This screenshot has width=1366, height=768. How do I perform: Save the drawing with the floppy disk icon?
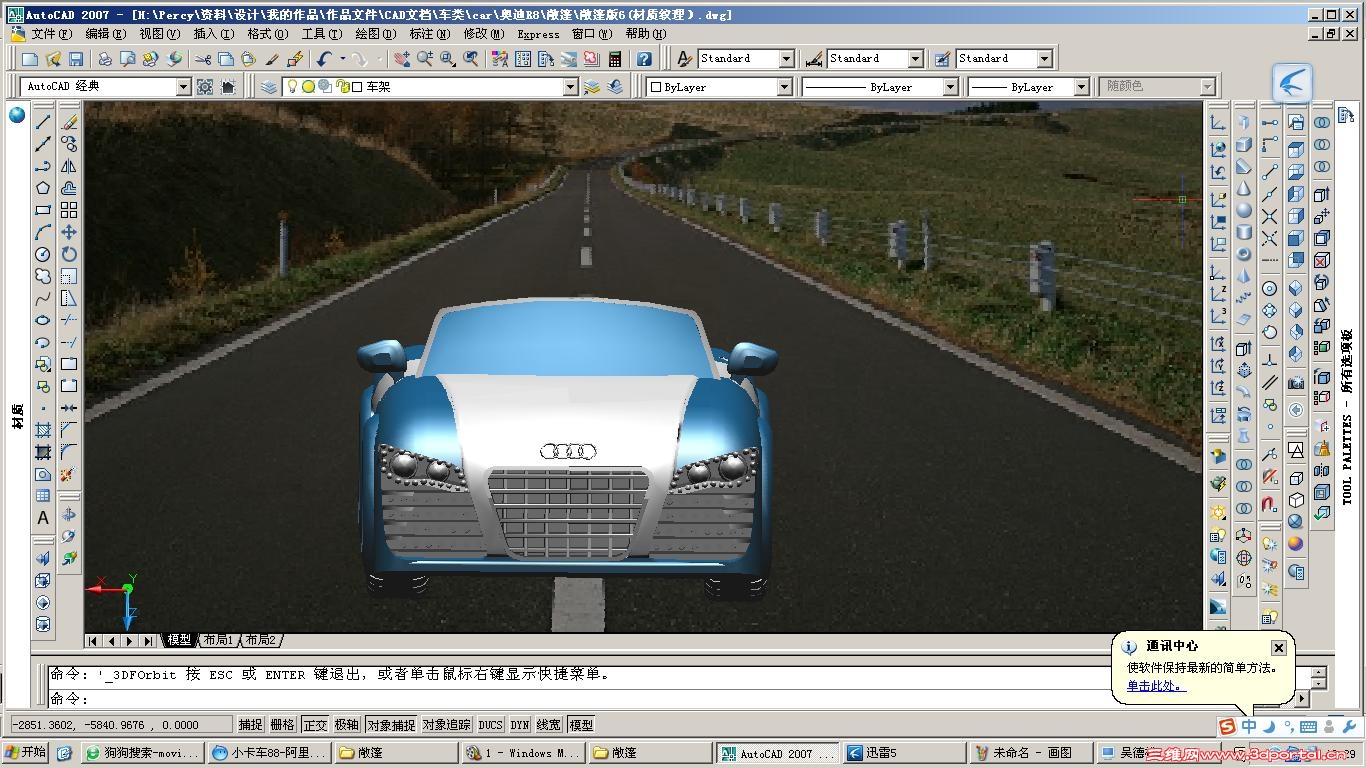point(76,60)
